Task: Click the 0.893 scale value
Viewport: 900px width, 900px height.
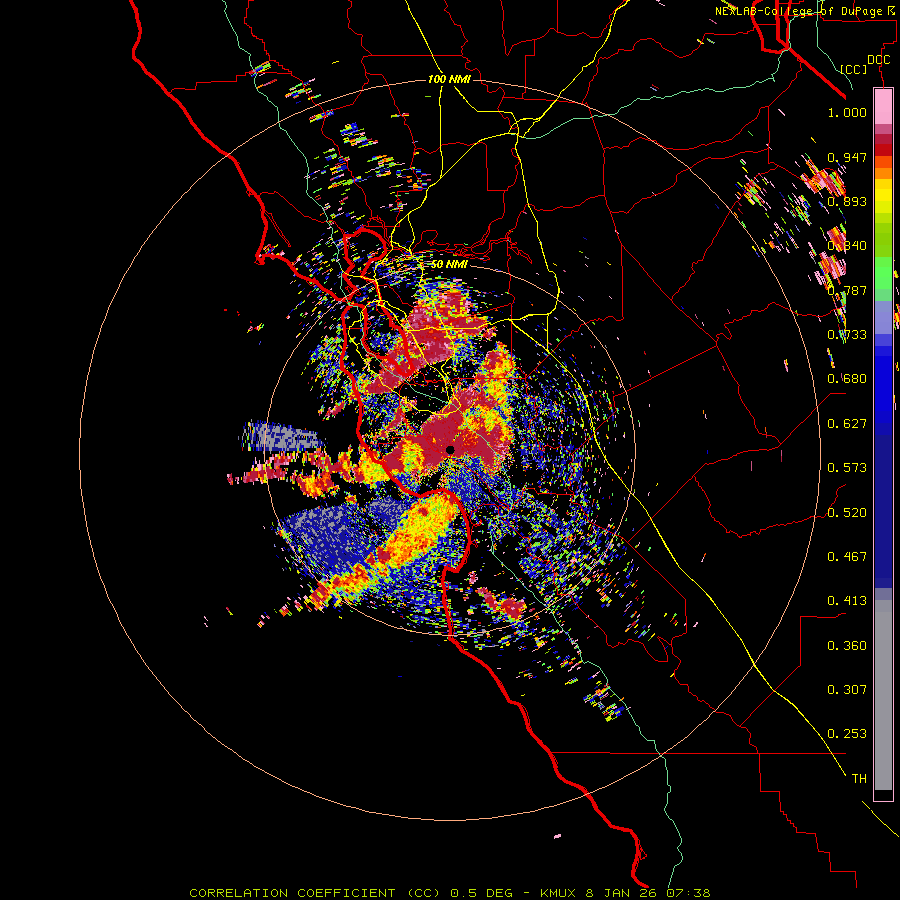Action: [847, 201]
